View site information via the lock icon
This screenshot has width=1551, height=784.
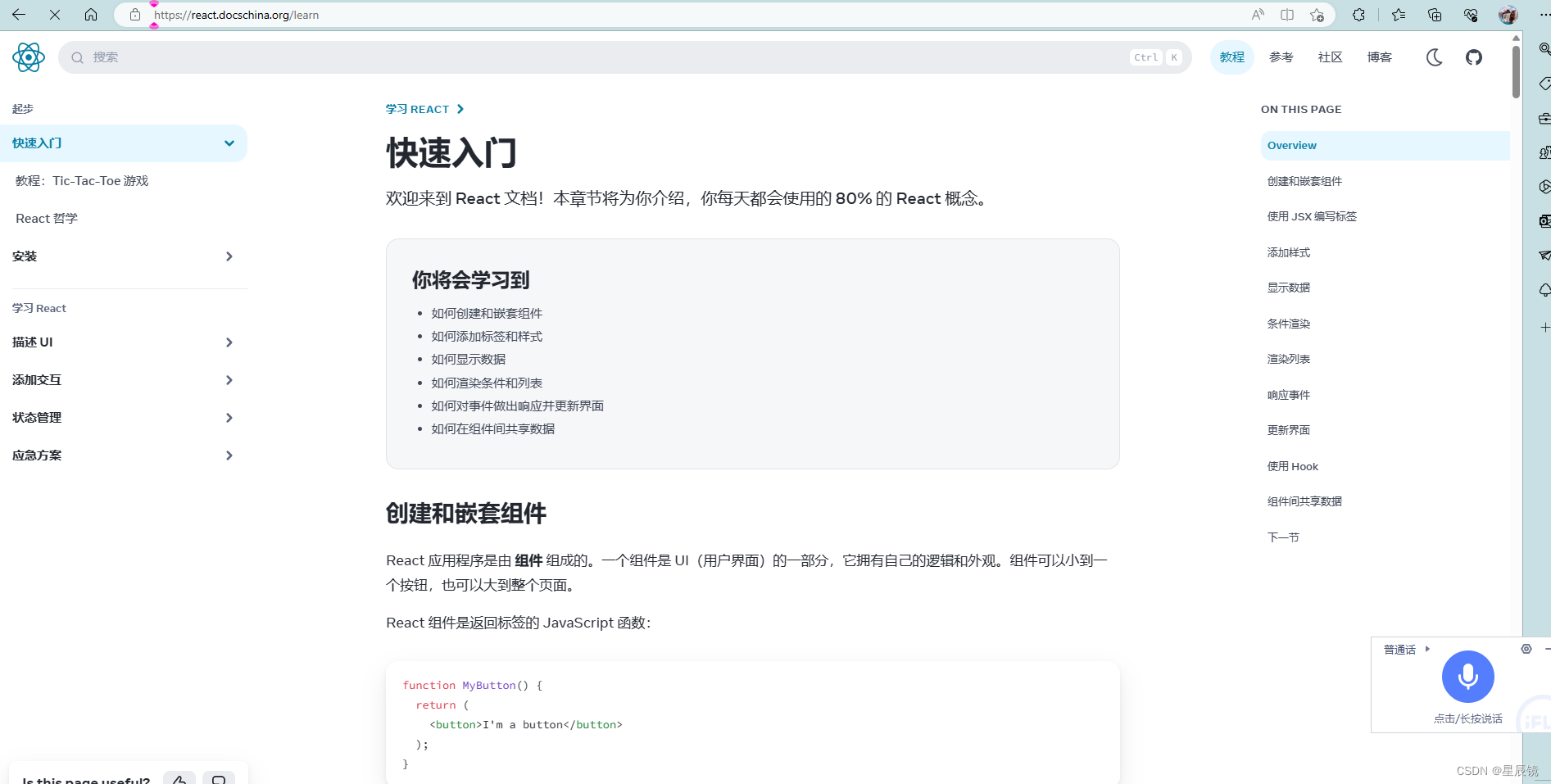tap(135, 15)
